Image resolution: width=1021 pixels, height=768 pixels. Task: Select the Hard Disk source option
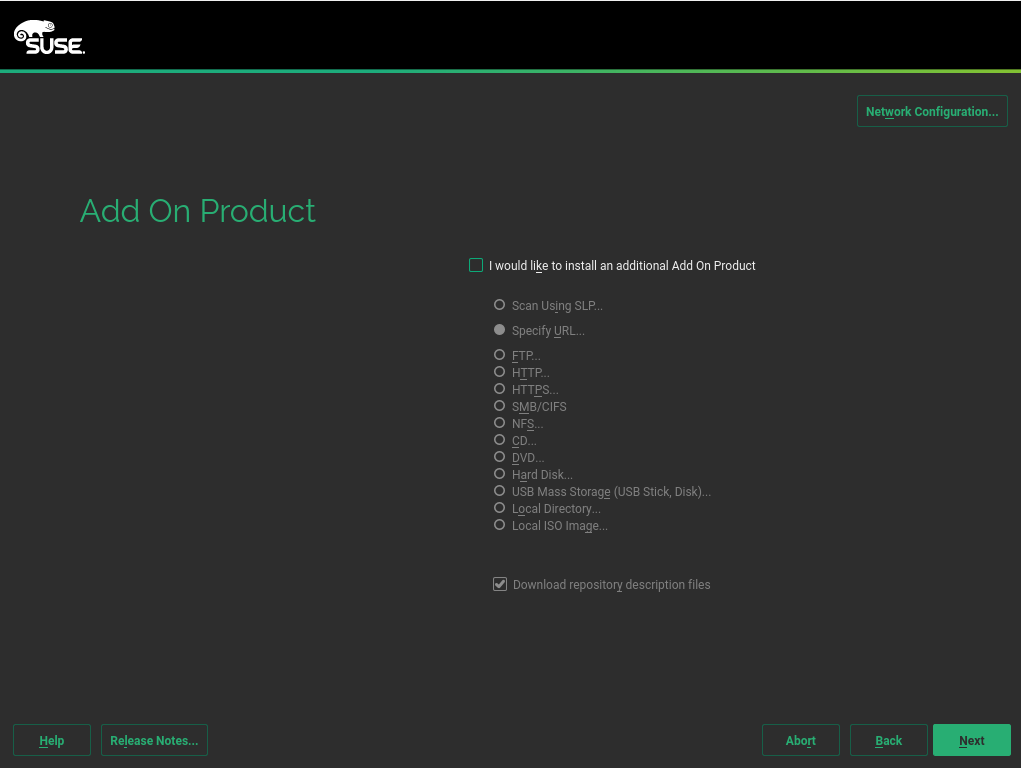pyautogui.click(x=500, y=474)
